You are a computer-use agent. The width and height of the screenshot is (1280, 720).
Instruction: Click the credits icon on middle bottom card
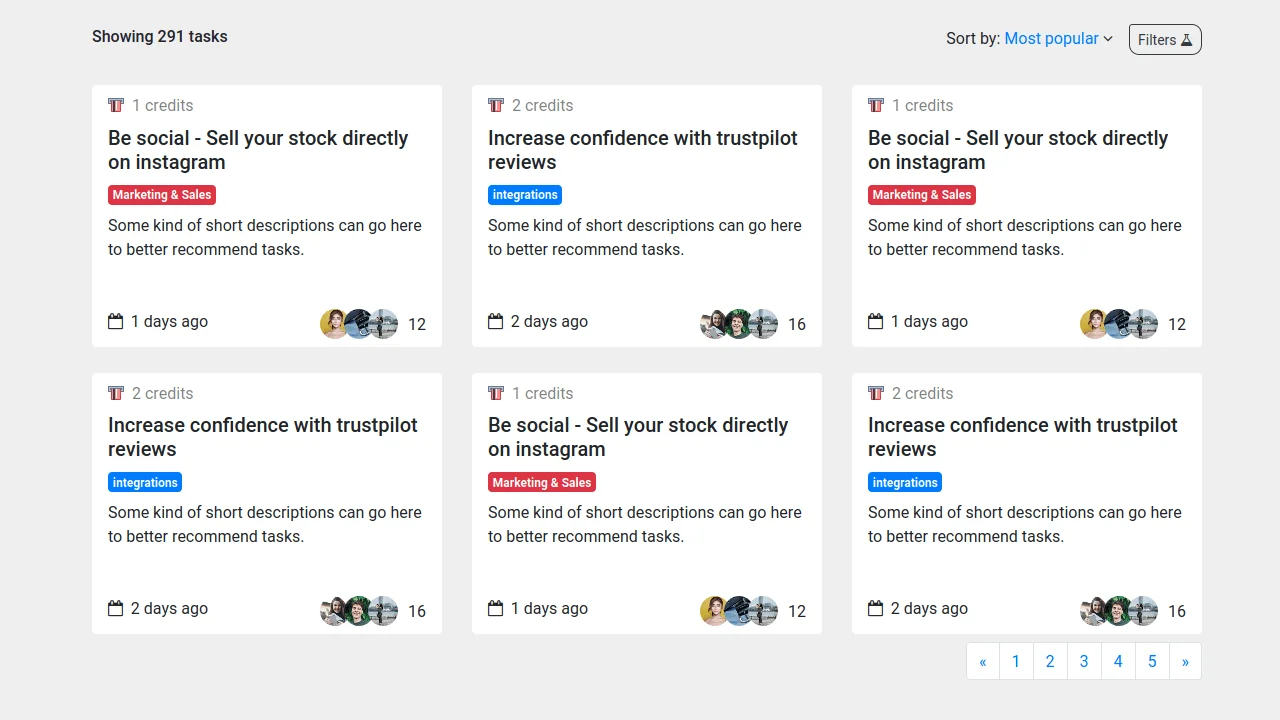pos(494,393)
